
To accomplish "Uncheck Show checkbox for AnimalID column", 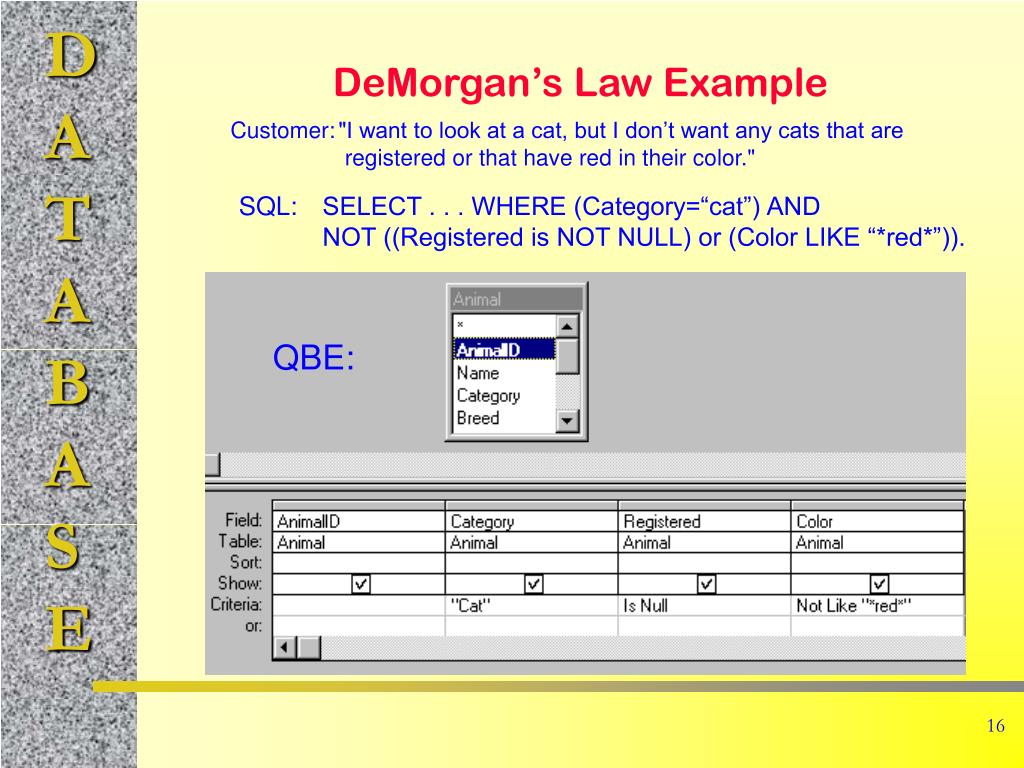I will pyautogui.click(x=360, y=584).
